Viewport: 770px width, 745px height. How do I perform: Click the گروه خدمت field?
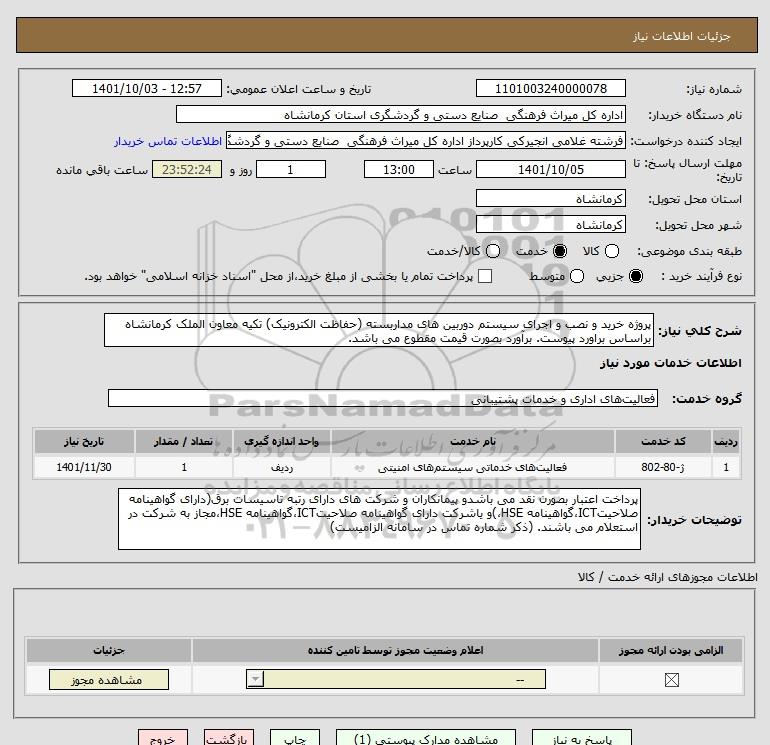point(383,398)
